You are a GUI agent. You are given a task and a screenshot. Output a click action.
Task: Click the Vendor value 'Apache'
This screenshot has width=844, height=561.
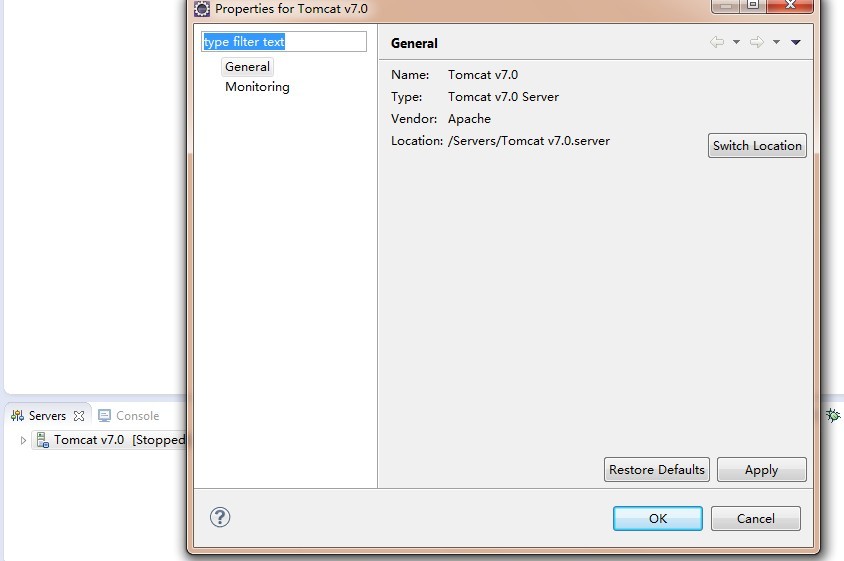(469, 119)
